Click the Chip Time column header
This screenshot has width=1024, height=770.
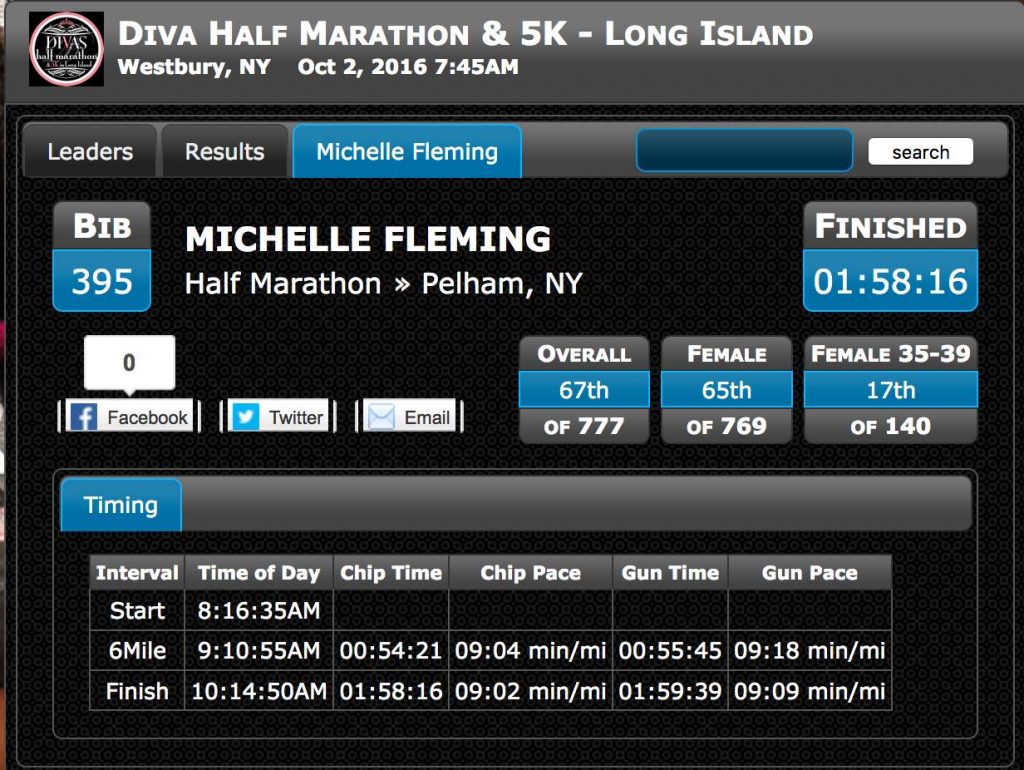click(391, 573)
